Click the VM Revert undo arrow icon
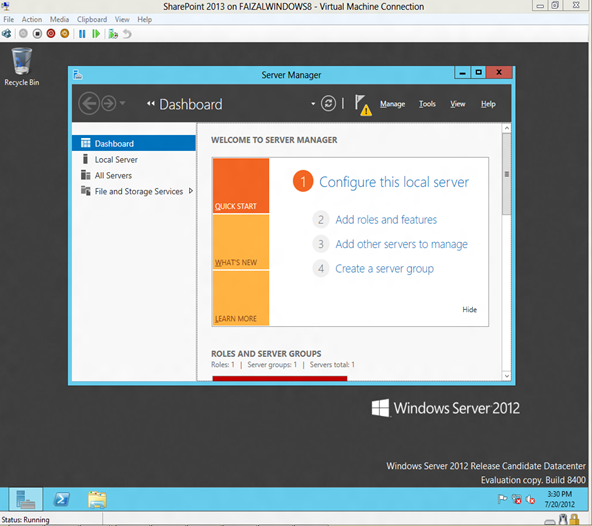592x526 pixels. pos(127,34)
